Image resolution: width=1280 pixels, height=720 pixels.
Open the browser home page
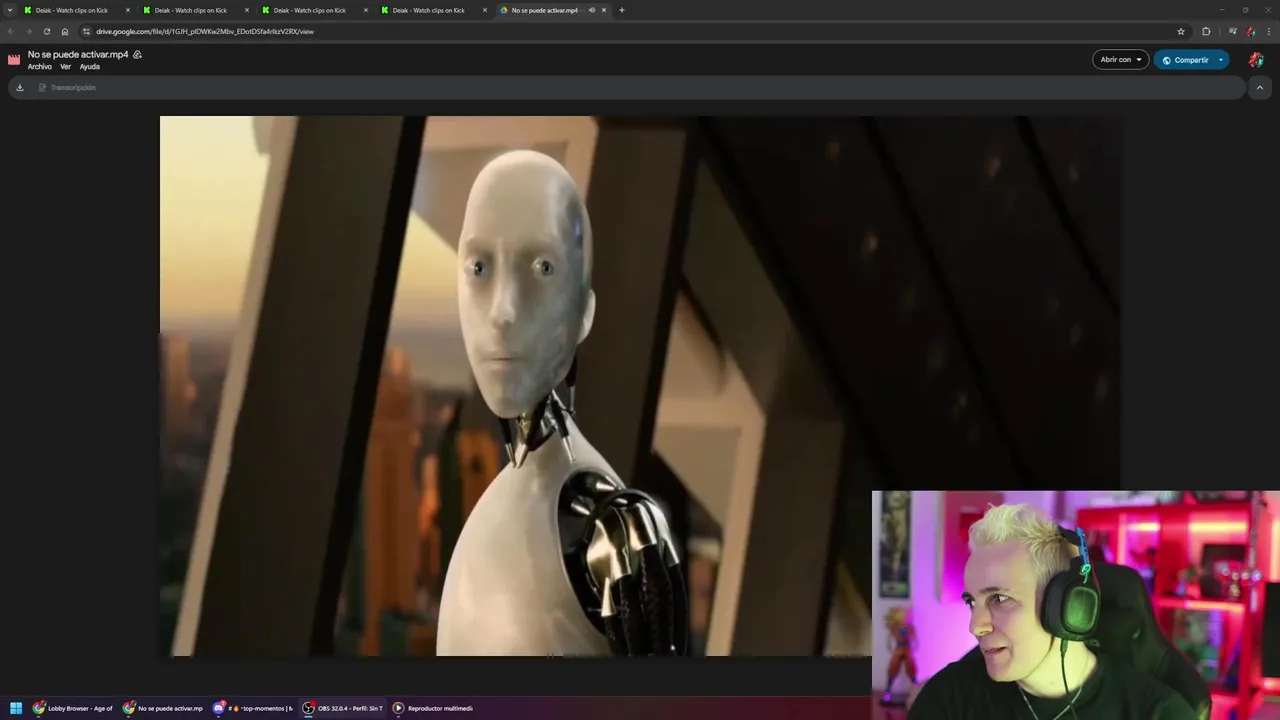[x=65, y=31]
